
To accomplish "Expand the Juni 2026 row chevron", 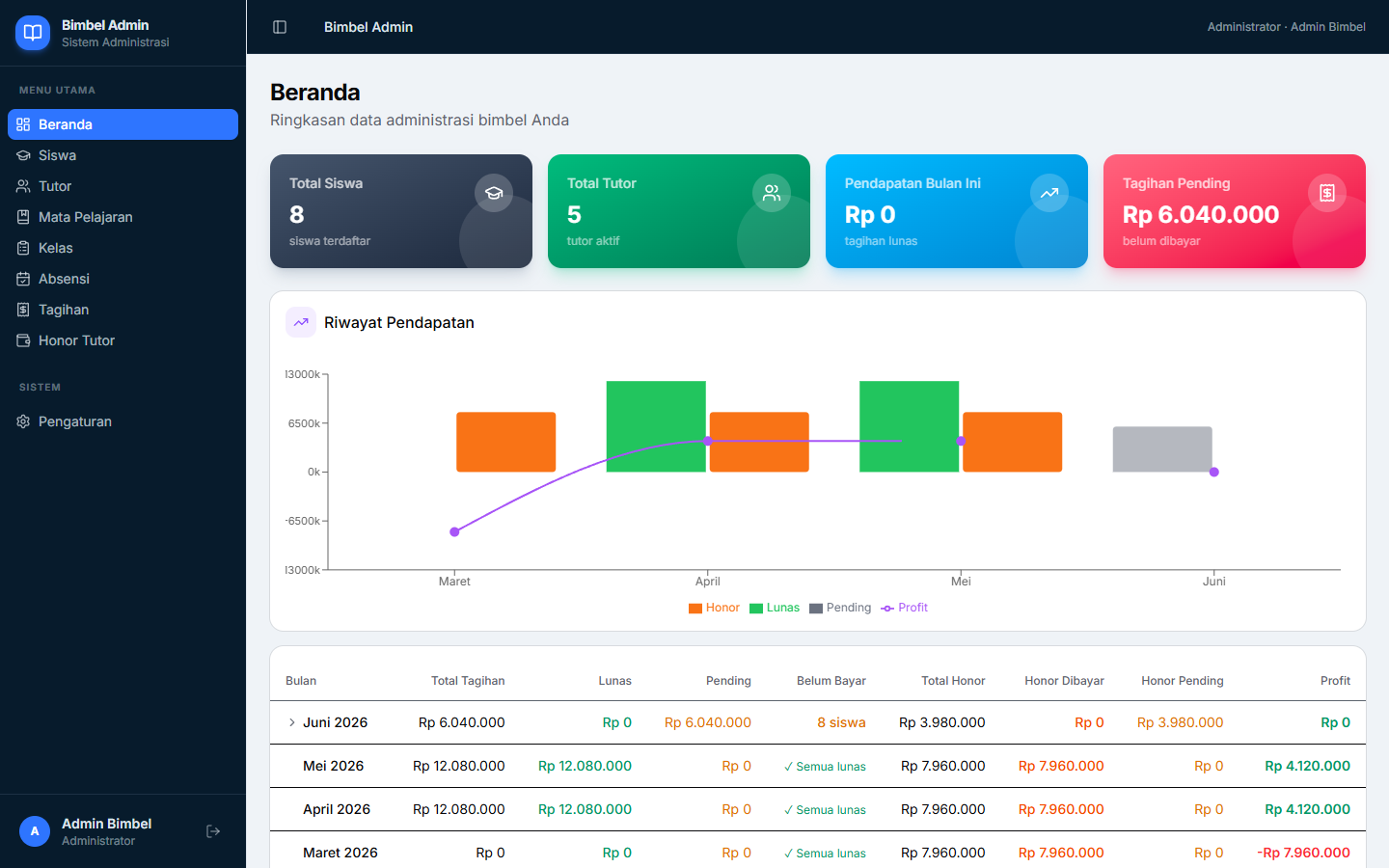I will pyautogui.click(x=292, y=722).
